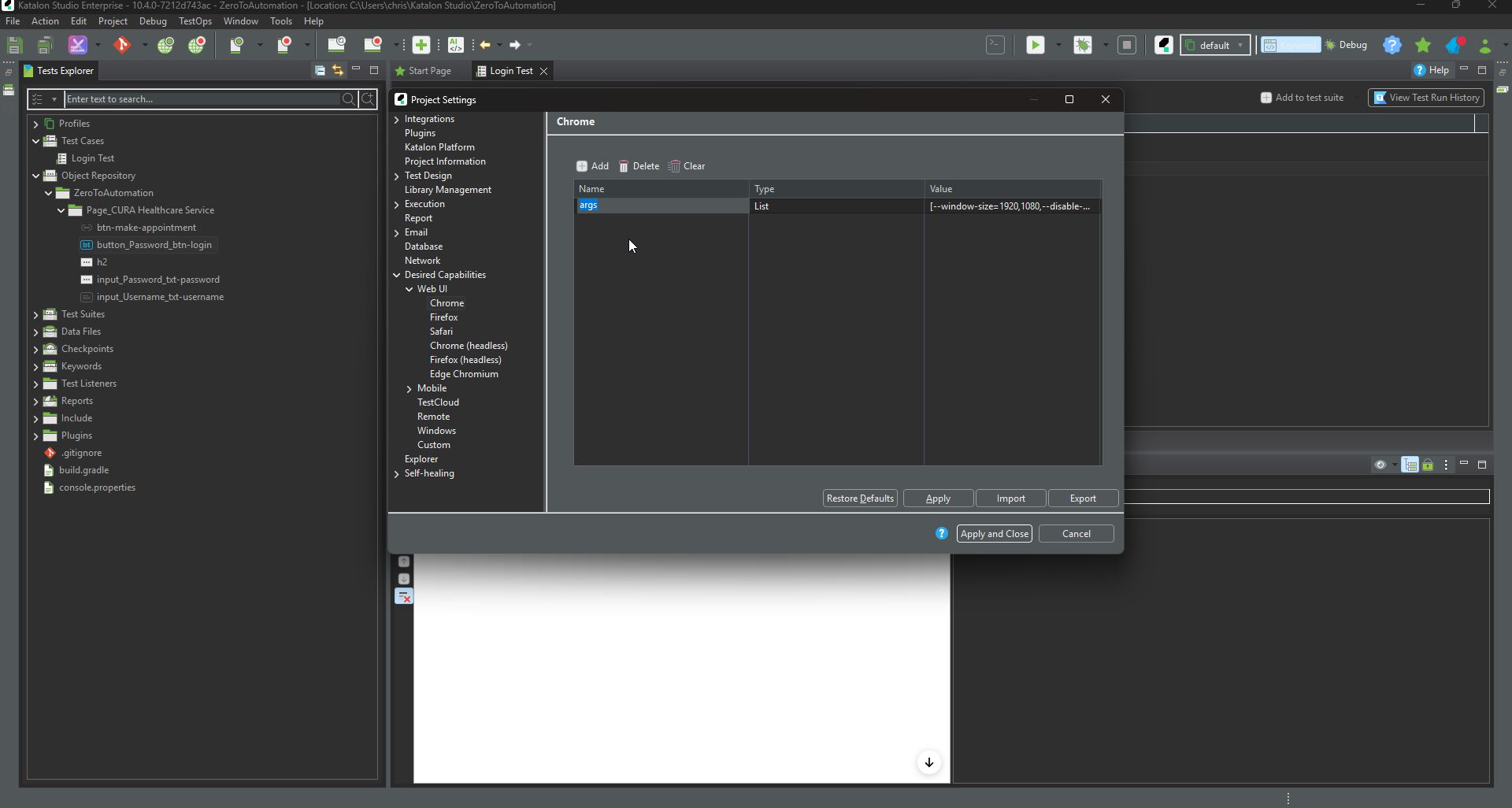Click the View Test Run History button
The image size is (1512, 808).
(1426, 98)
